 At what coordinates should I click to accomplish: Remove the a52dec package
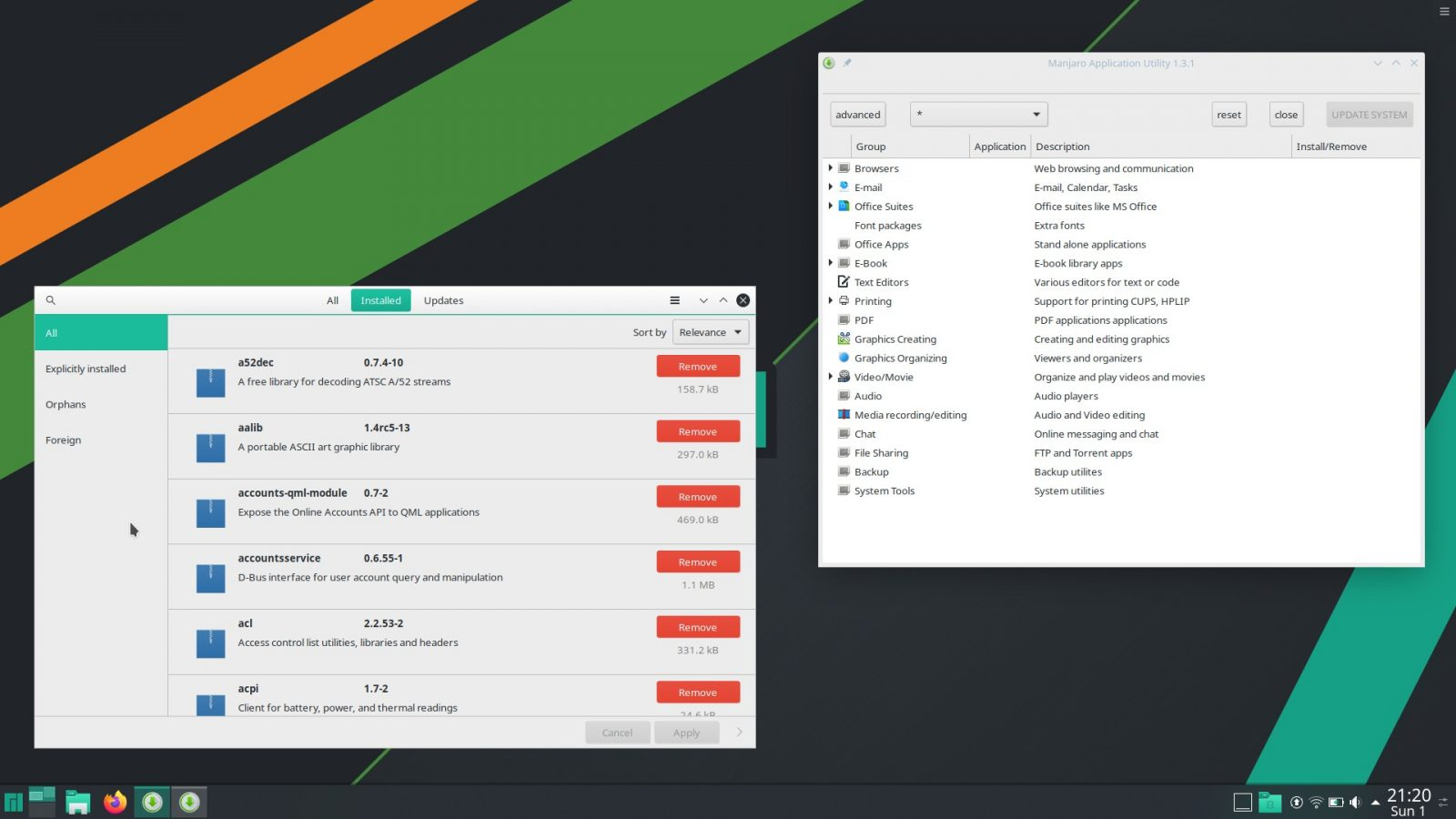698,367
